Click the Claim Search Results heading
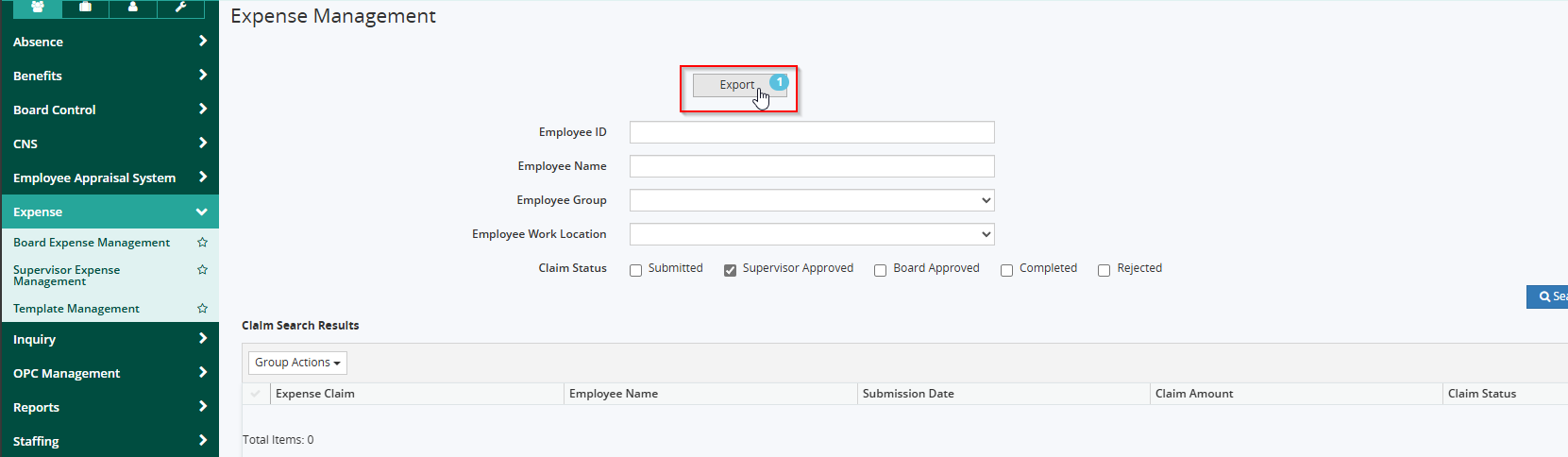1568x457 pixels. (x=300, y=326)
